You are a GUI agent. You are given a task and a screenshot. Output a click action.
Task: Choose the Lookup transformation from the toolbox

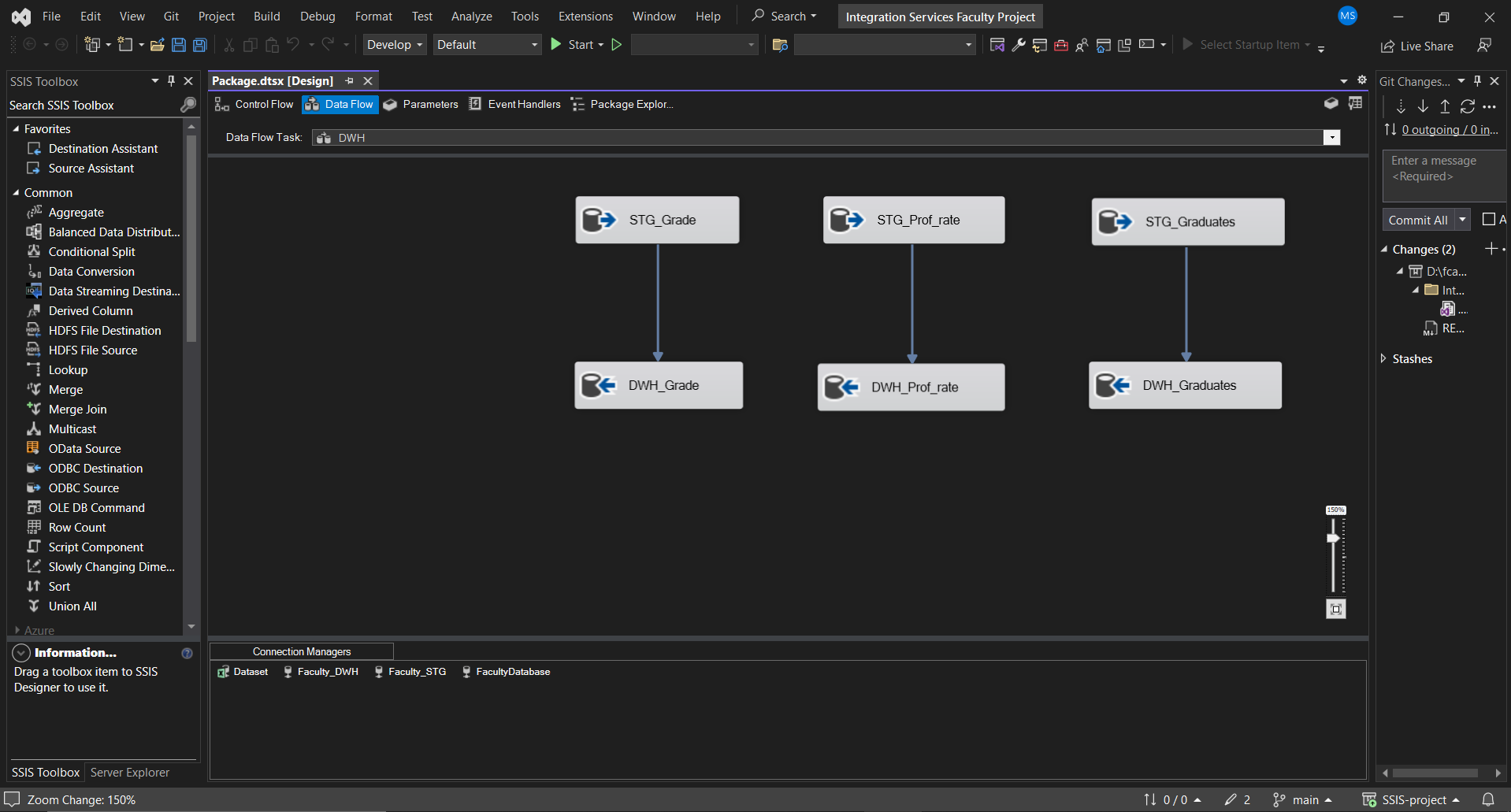[x=66, y=369]
